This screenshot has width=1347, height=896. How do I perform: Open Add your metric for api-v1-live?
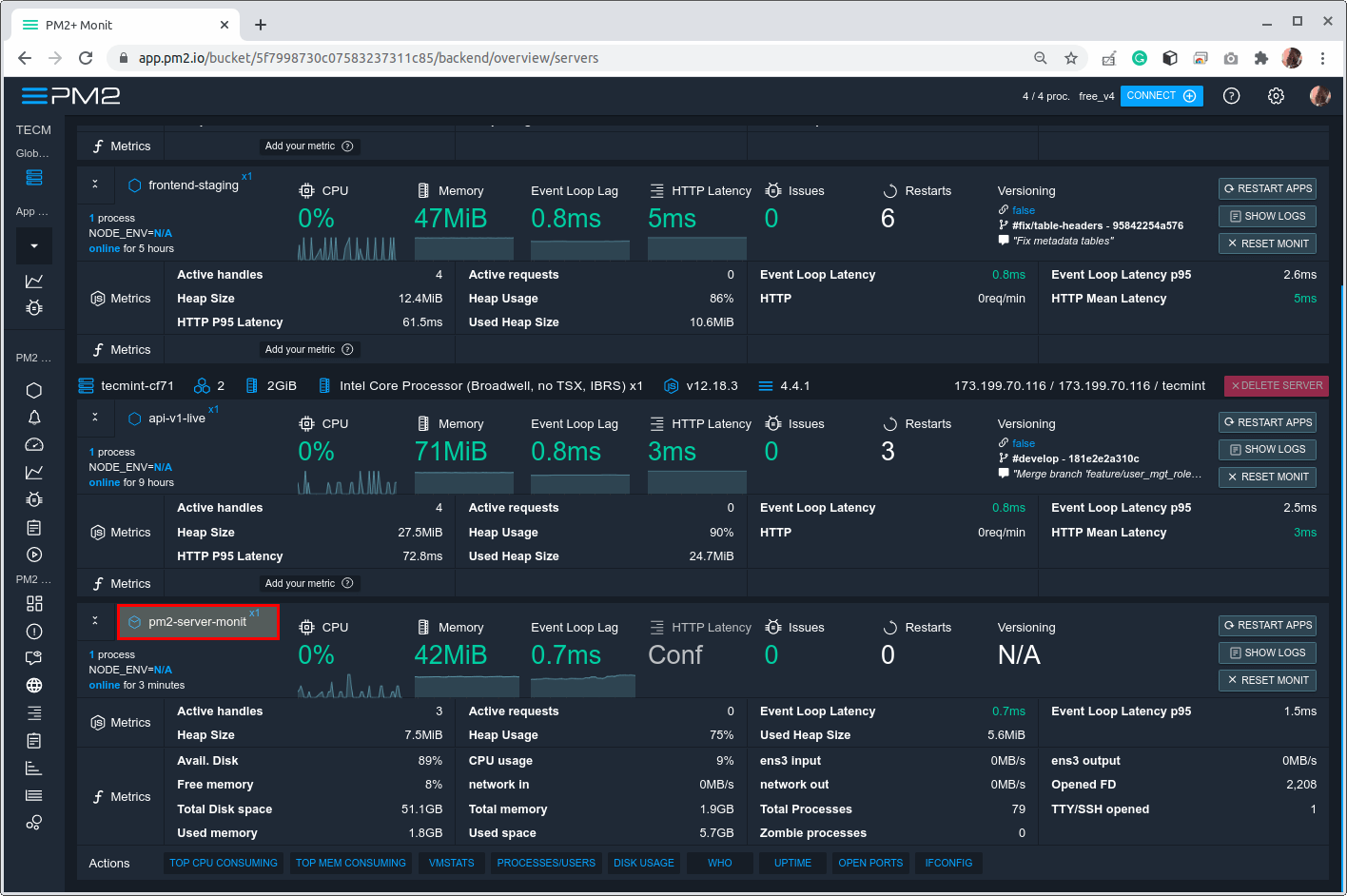pyautogui.click(x=309, y=582)
